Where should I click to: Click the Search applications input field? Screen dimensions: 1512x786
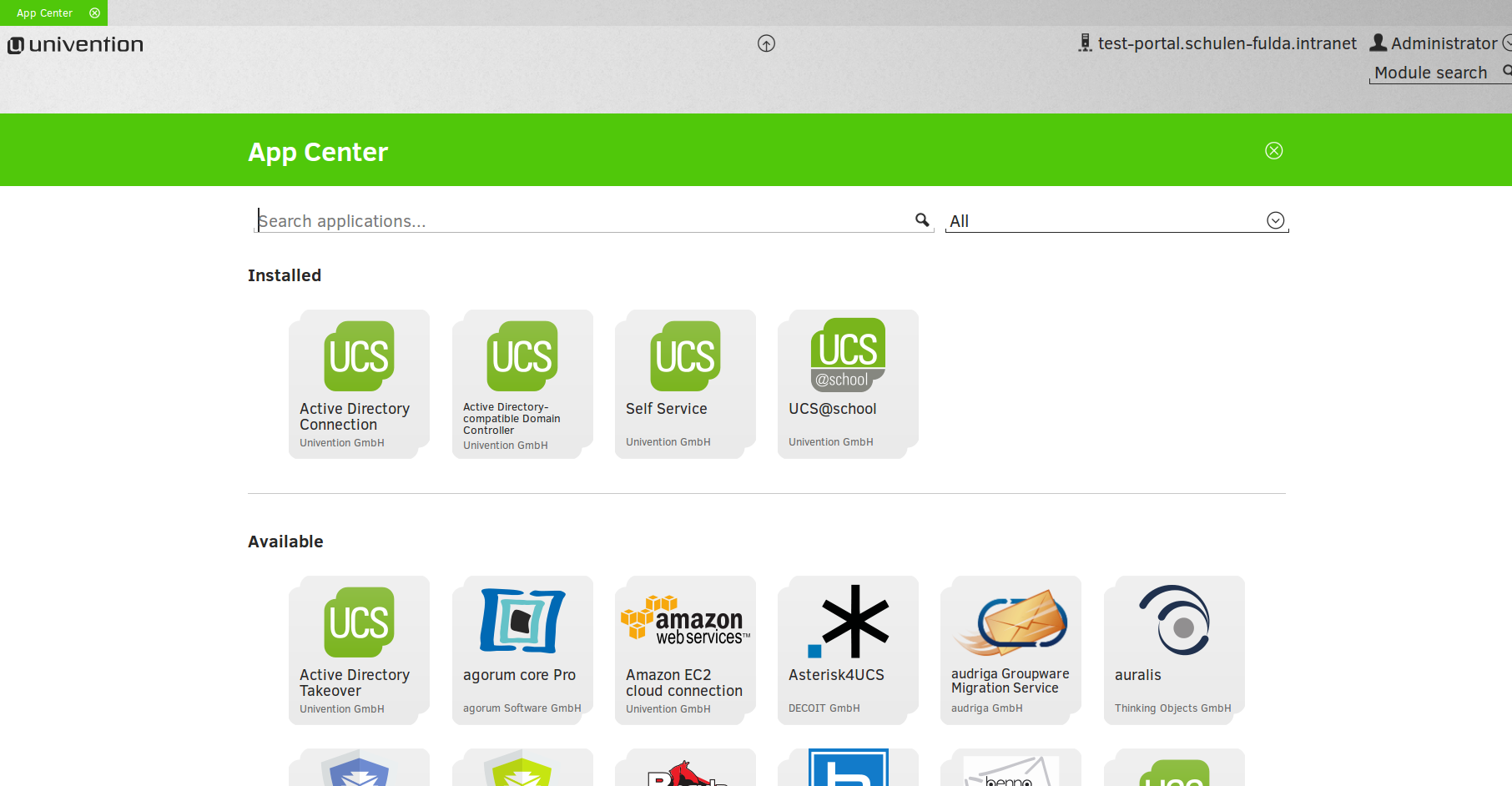pos(584,221)
